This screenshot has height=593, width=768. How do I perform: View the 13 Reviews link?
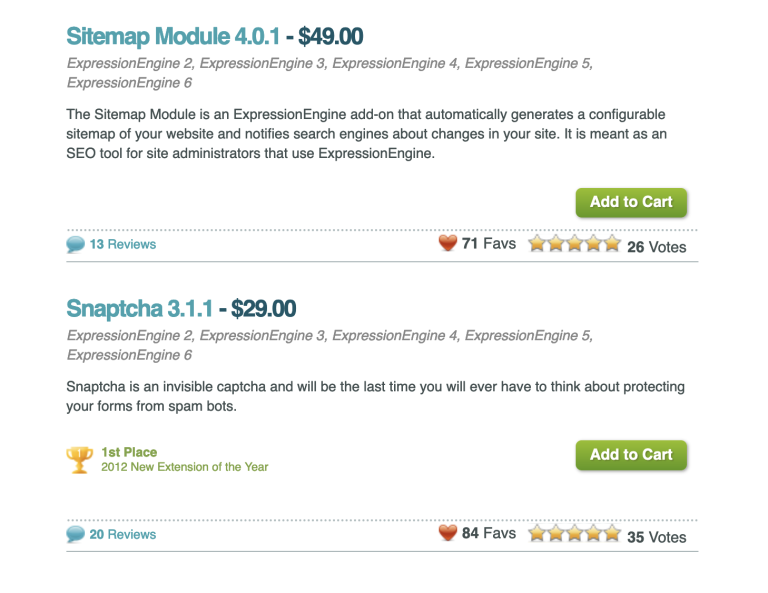point(122,244)
